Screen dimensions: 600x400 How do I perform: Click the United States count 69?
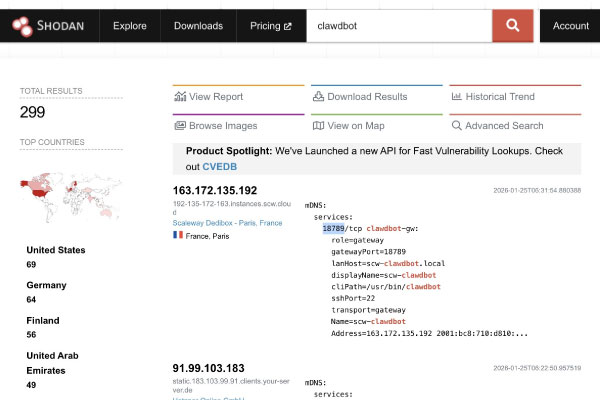pyautogui.click(x=31, y=264)
